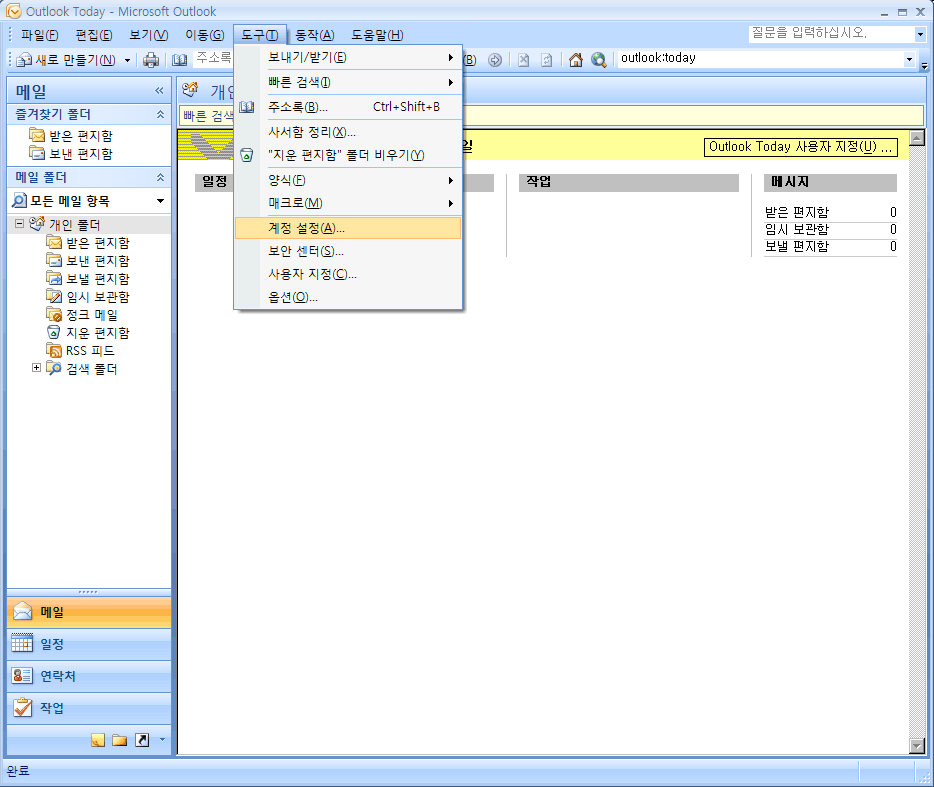This screenshot has width=934, height=787.
Task: Open 보낼 편지함 link in 메시지 list
Action: click(x=797, y=247)
